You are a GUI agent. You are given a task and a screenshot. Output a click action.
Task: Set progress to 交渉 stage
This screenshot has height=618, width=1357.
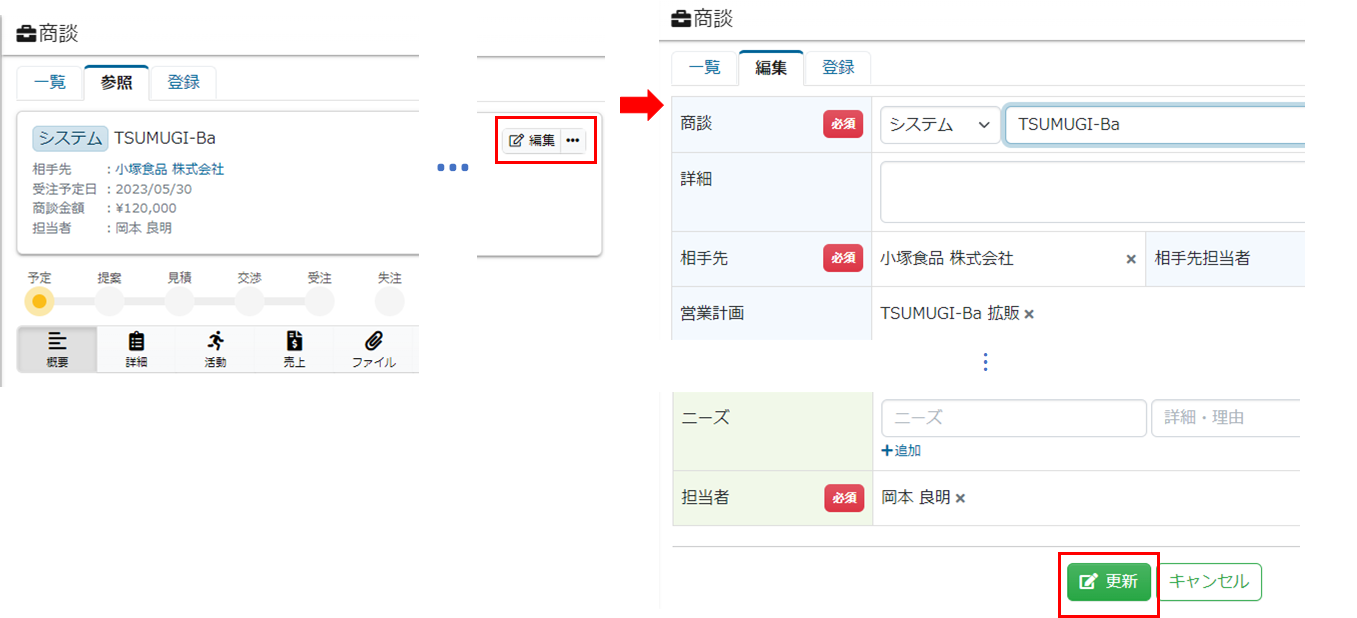pos(249,301)
